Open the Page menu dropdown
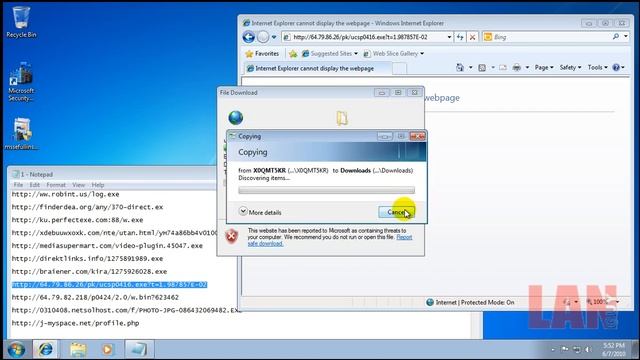Viewport: 640px width, 360px height. pos(544,67)
